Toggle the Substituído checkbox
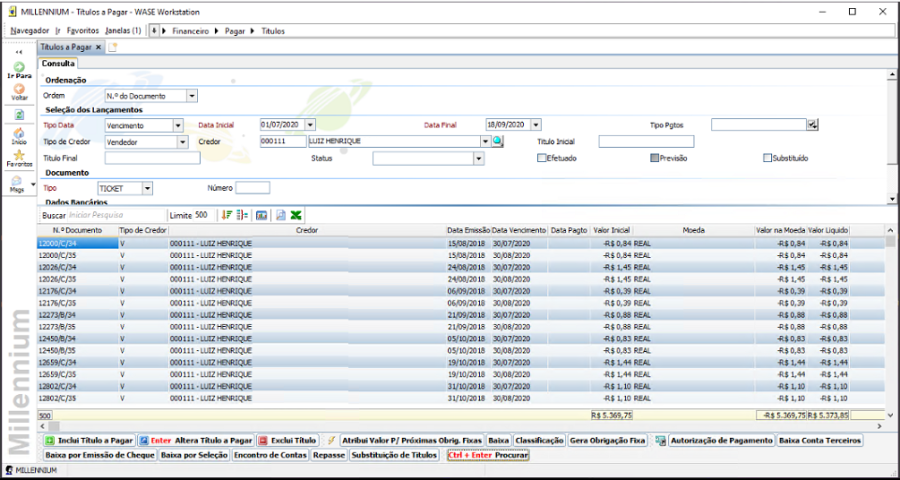Screen dimensions: 900x480 point(767,158)
